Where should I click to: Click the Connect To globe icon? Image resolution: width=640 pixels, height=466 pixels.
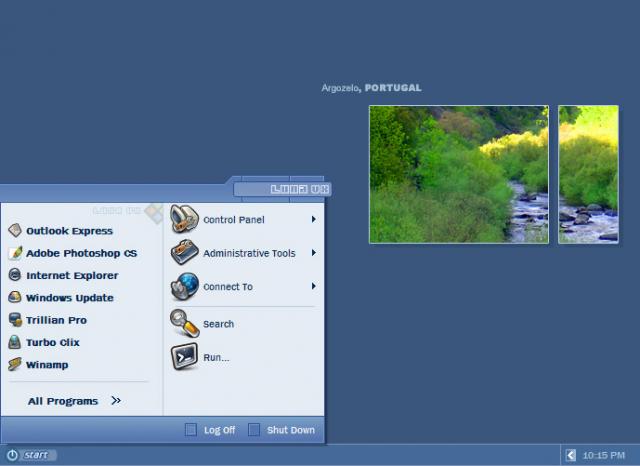(x=184, y=286)
